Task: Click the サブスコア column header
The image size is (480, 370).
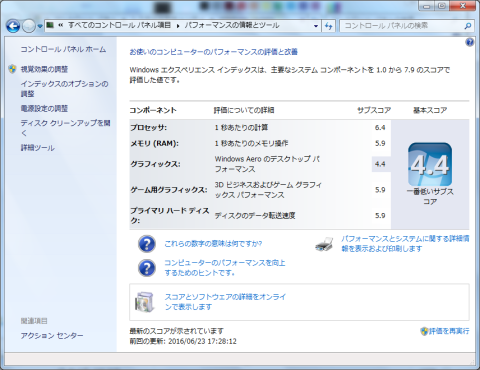Action: [x=374, y=110]
